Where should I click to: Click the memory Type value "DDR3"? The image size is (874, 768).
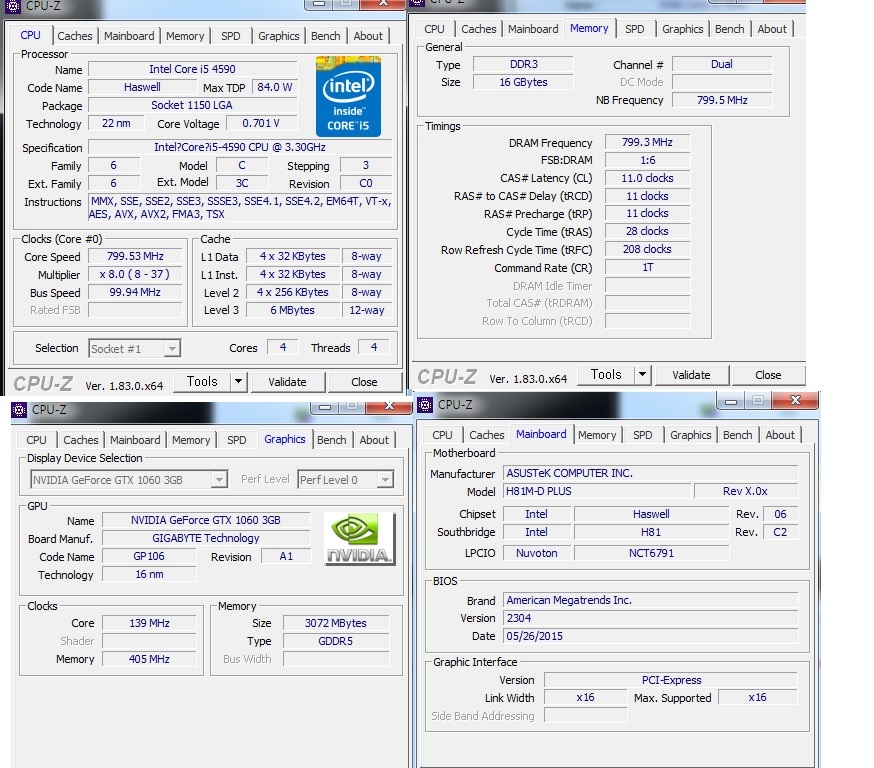pyautogui.click(x=523, y=64)
